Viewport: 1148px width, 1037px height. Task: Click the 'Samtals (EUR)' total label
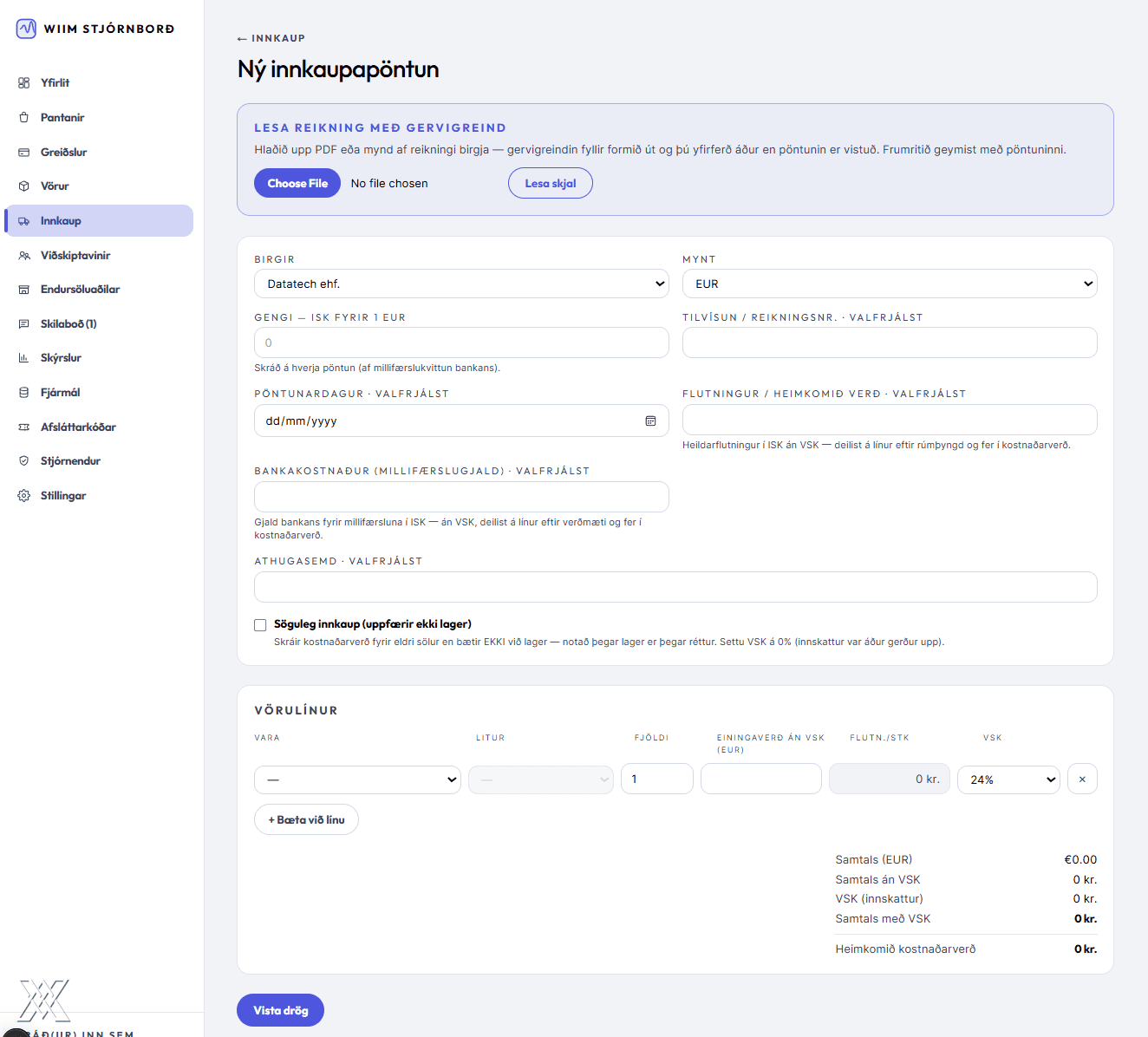point(874,860)
